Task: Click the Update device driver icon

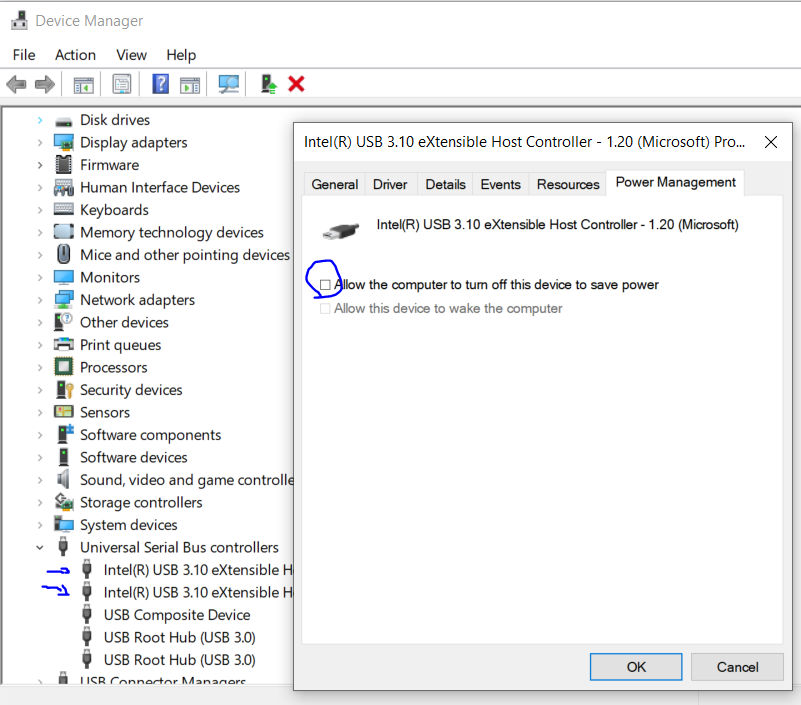Action: (268, 85)
